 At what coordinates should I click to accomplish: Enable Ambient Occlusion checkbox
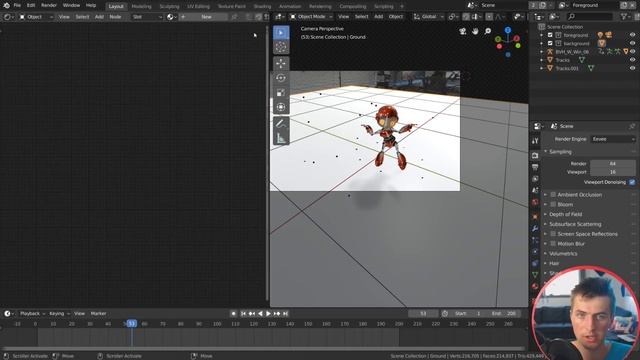[x=553, y=195]
